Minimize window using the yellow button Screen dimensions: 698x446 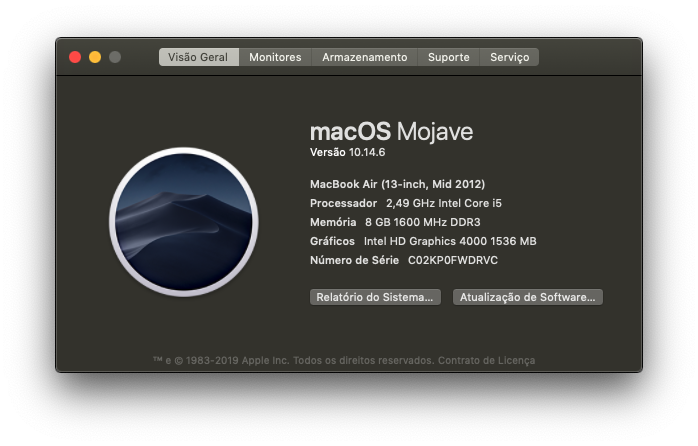point(95,57)
